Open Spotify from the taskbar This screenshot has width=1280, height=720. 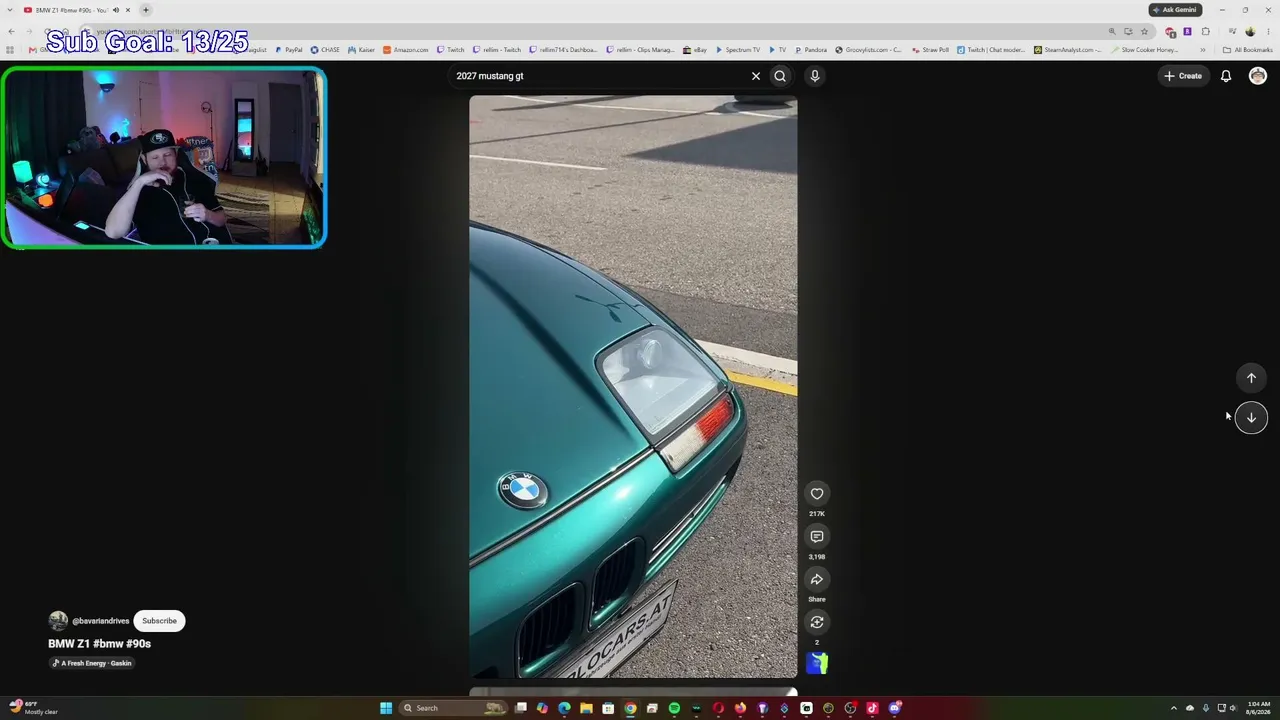point(674,708)
